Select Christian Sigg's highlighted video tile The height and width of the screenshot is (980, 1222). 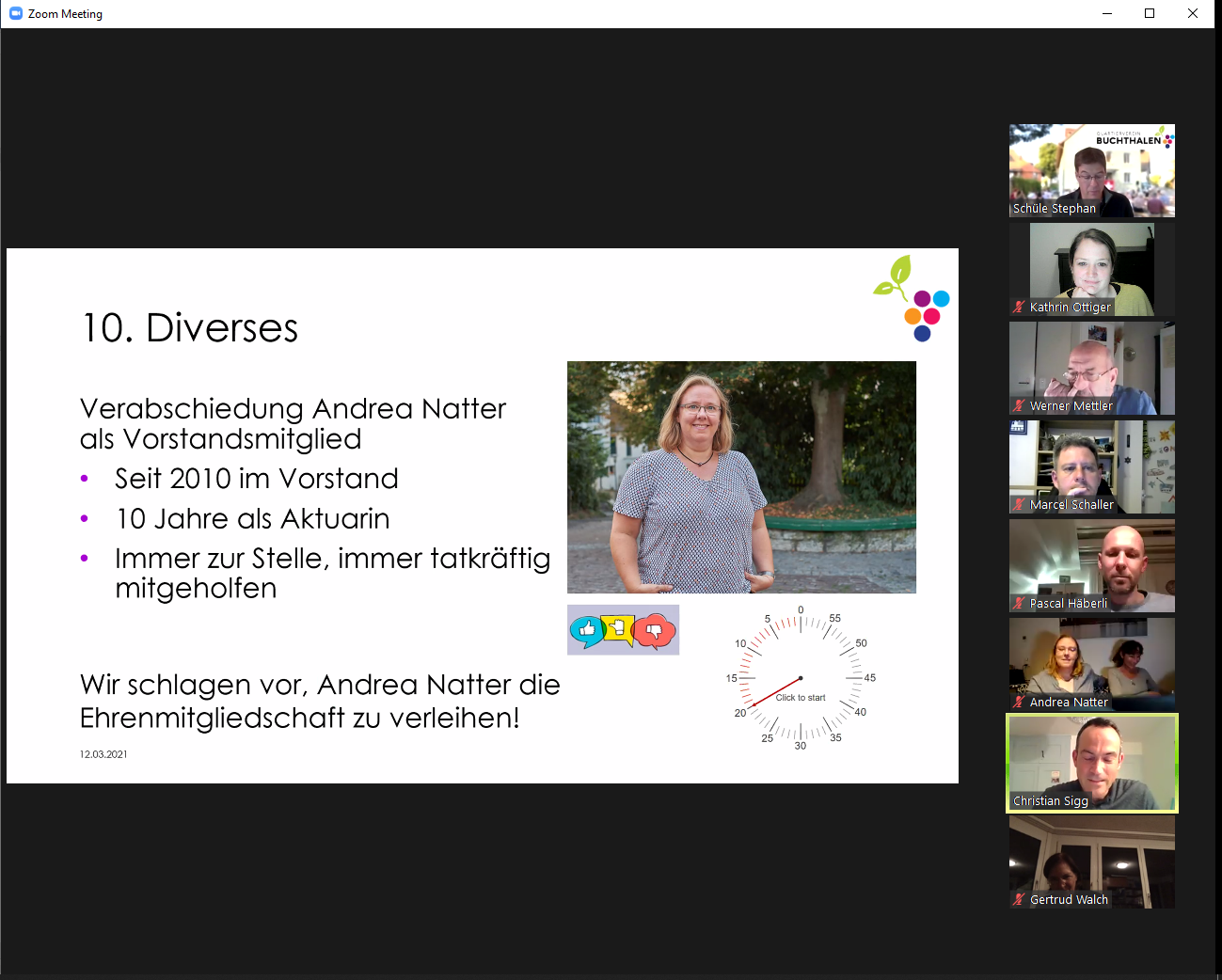(x=1091, y=762)
